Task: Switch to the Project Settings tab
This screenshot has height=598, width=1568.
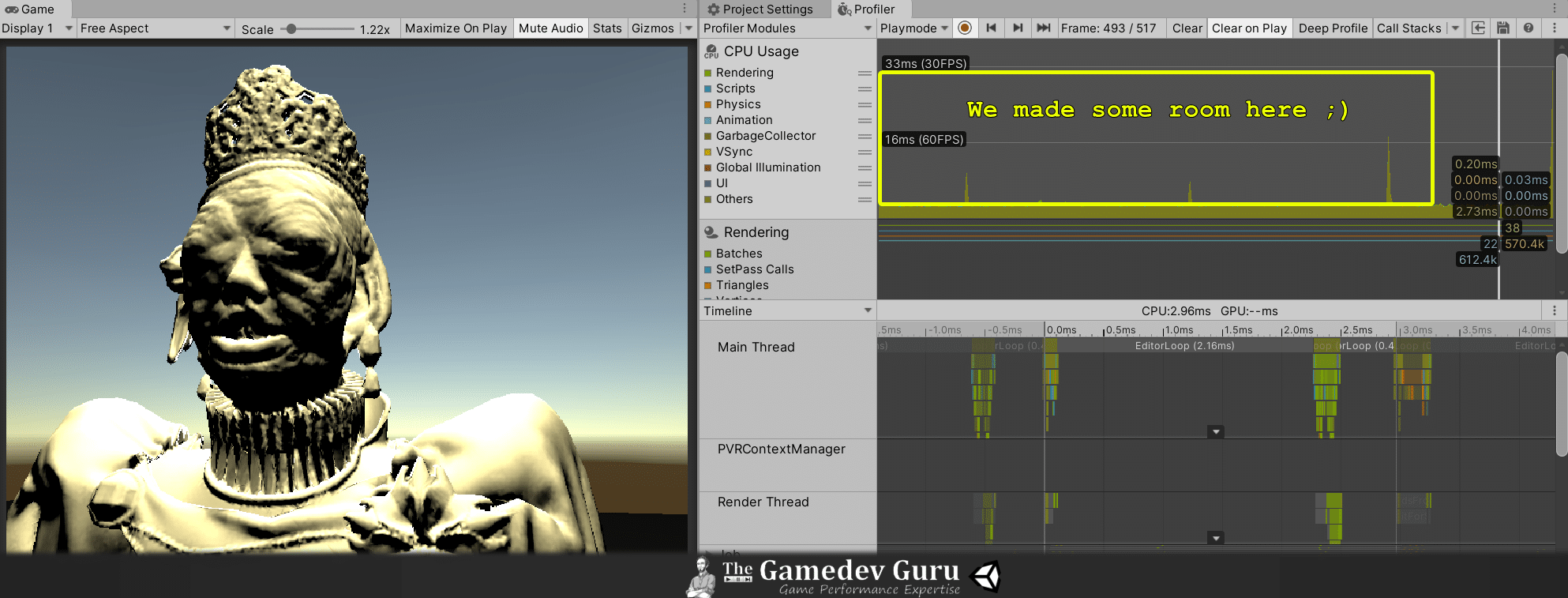Action: (760, 9)
